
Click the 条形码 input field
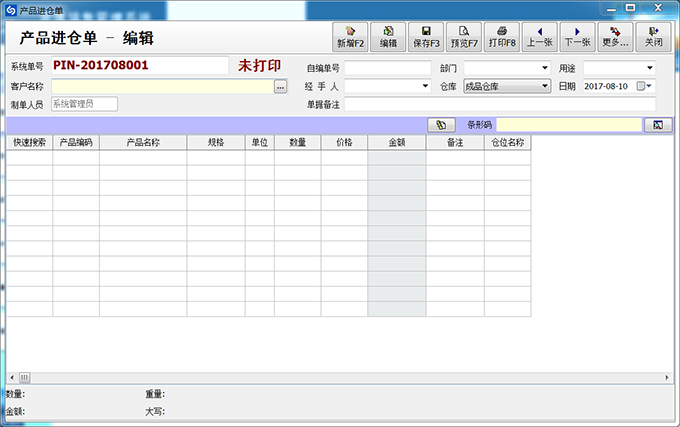(x=569, y=125)
